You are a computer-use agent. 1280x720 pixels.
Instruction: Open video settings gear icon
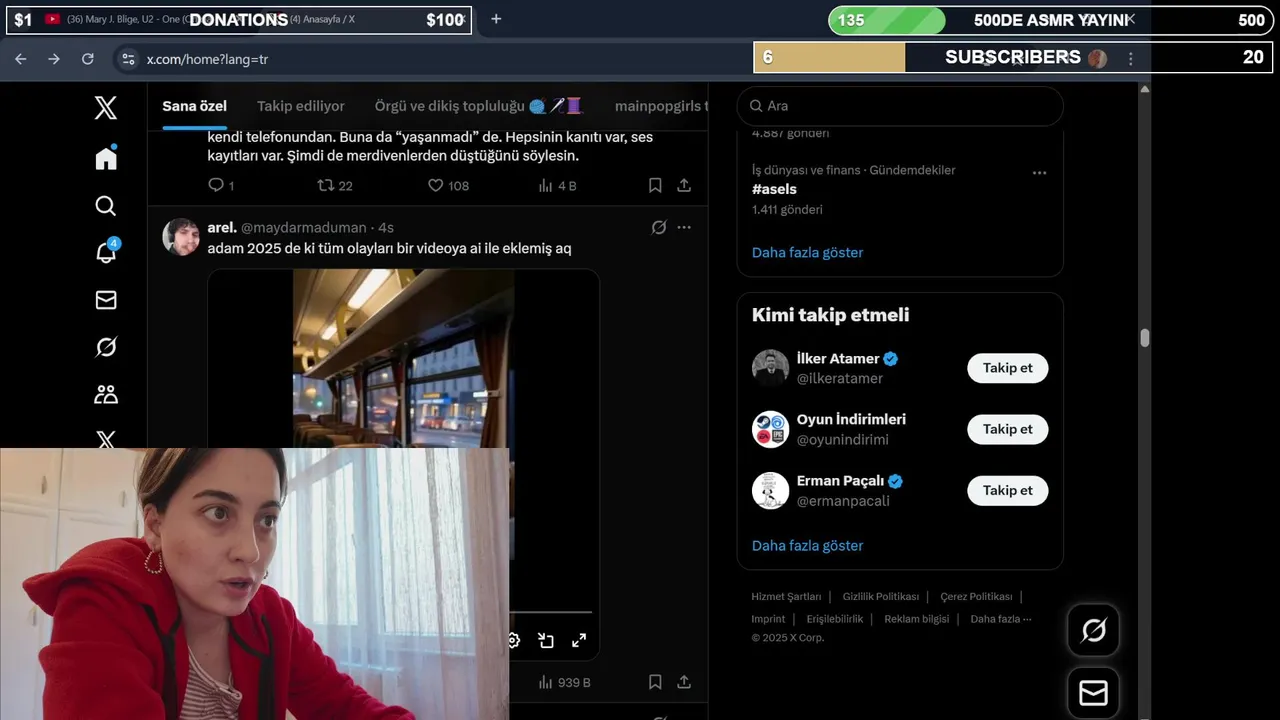pyautogui.click(x=513, y=640)
